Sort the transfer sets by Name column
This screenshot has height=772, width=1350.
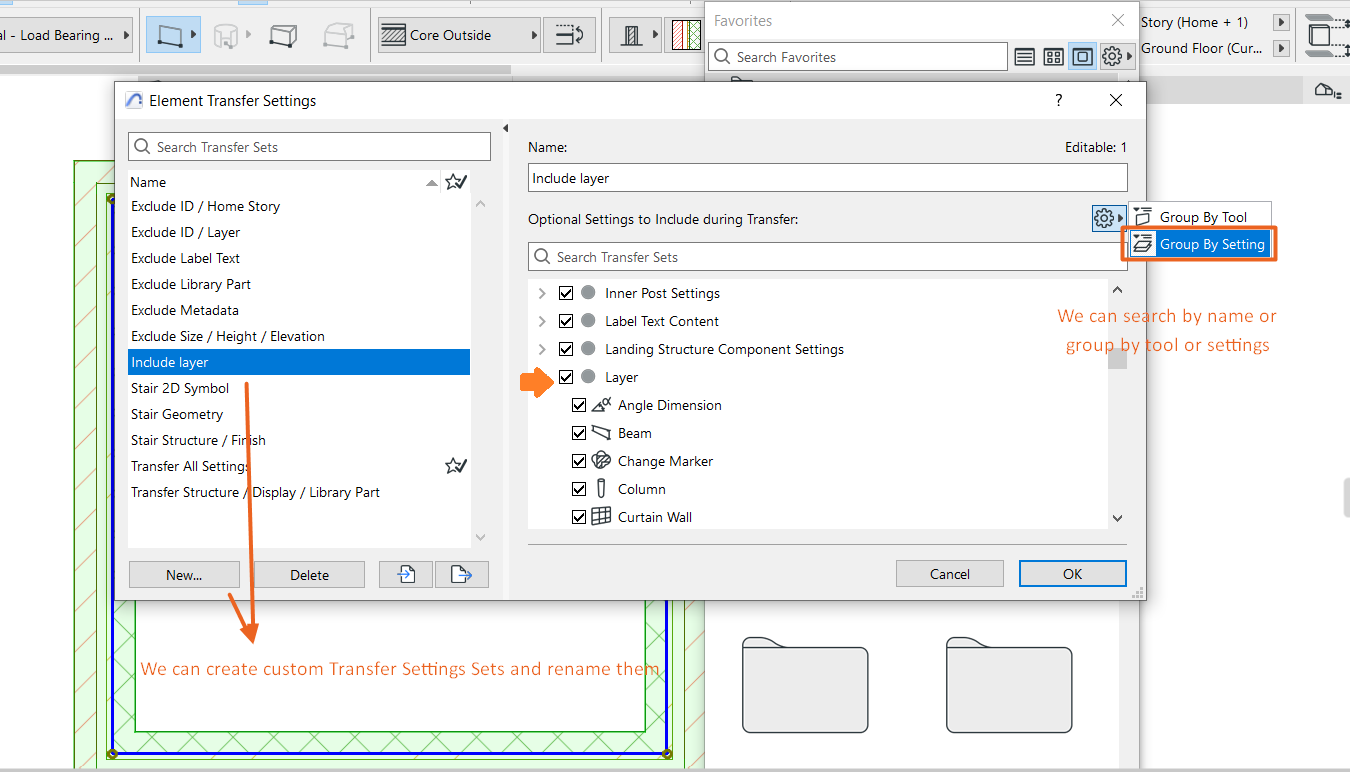pyautogui.click(x=285, y=182)
